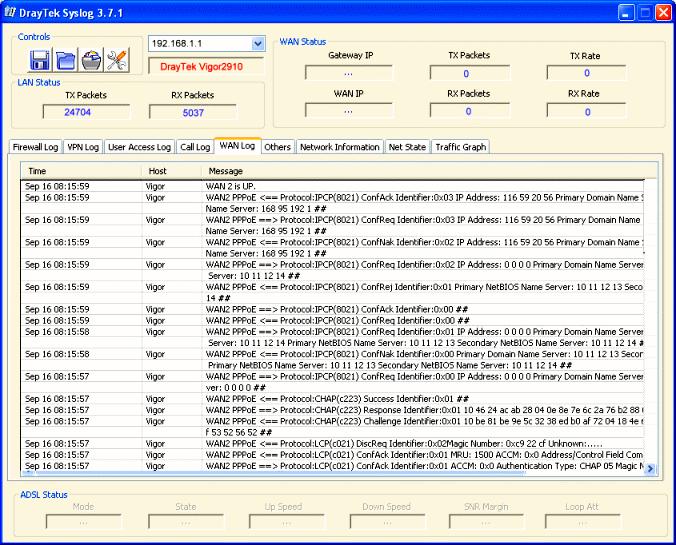Select the User Access Log tab

tap(139, 147)
